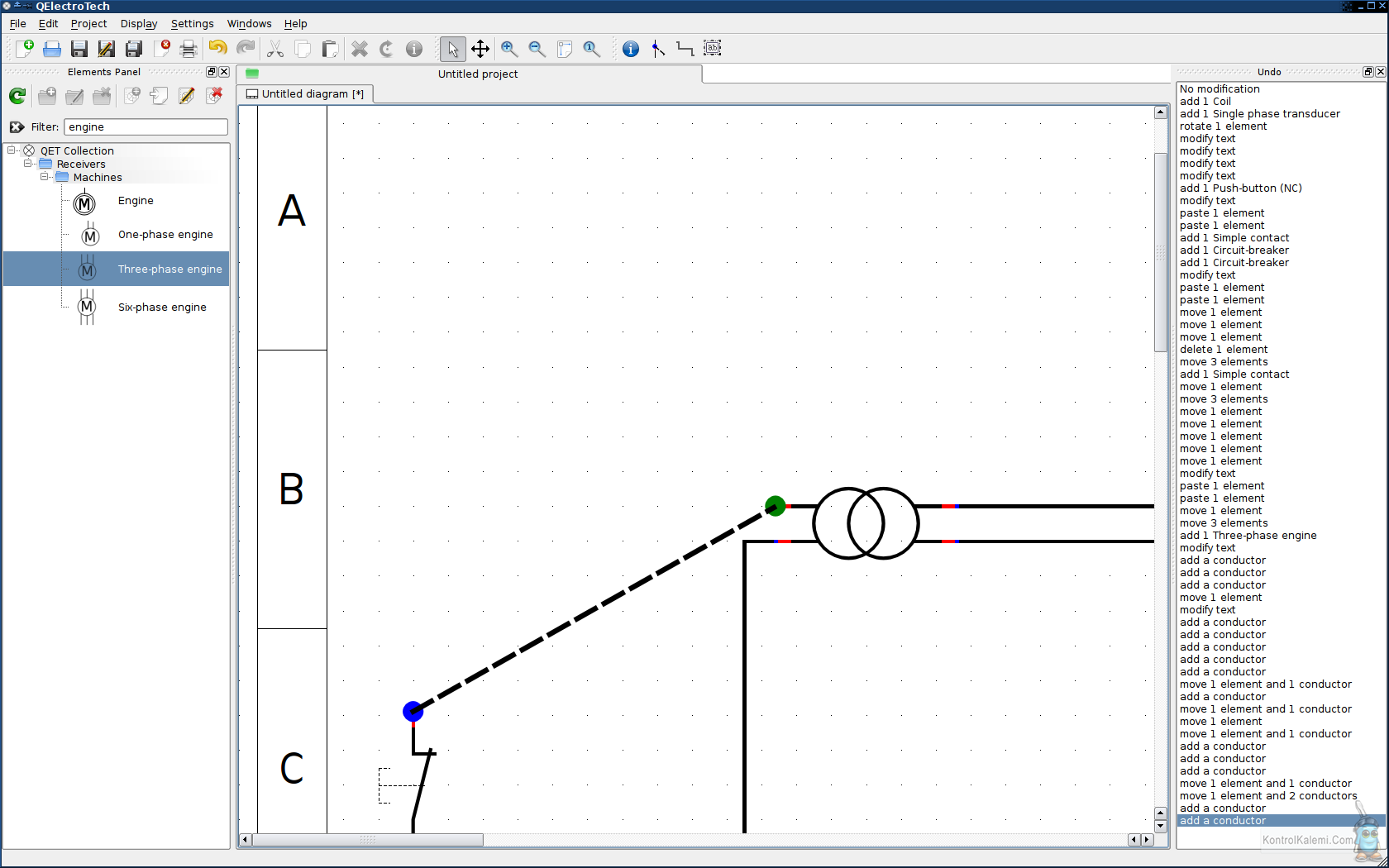Select the Untitled diagram tab
1389x868 pixels.
coord(305,93)
